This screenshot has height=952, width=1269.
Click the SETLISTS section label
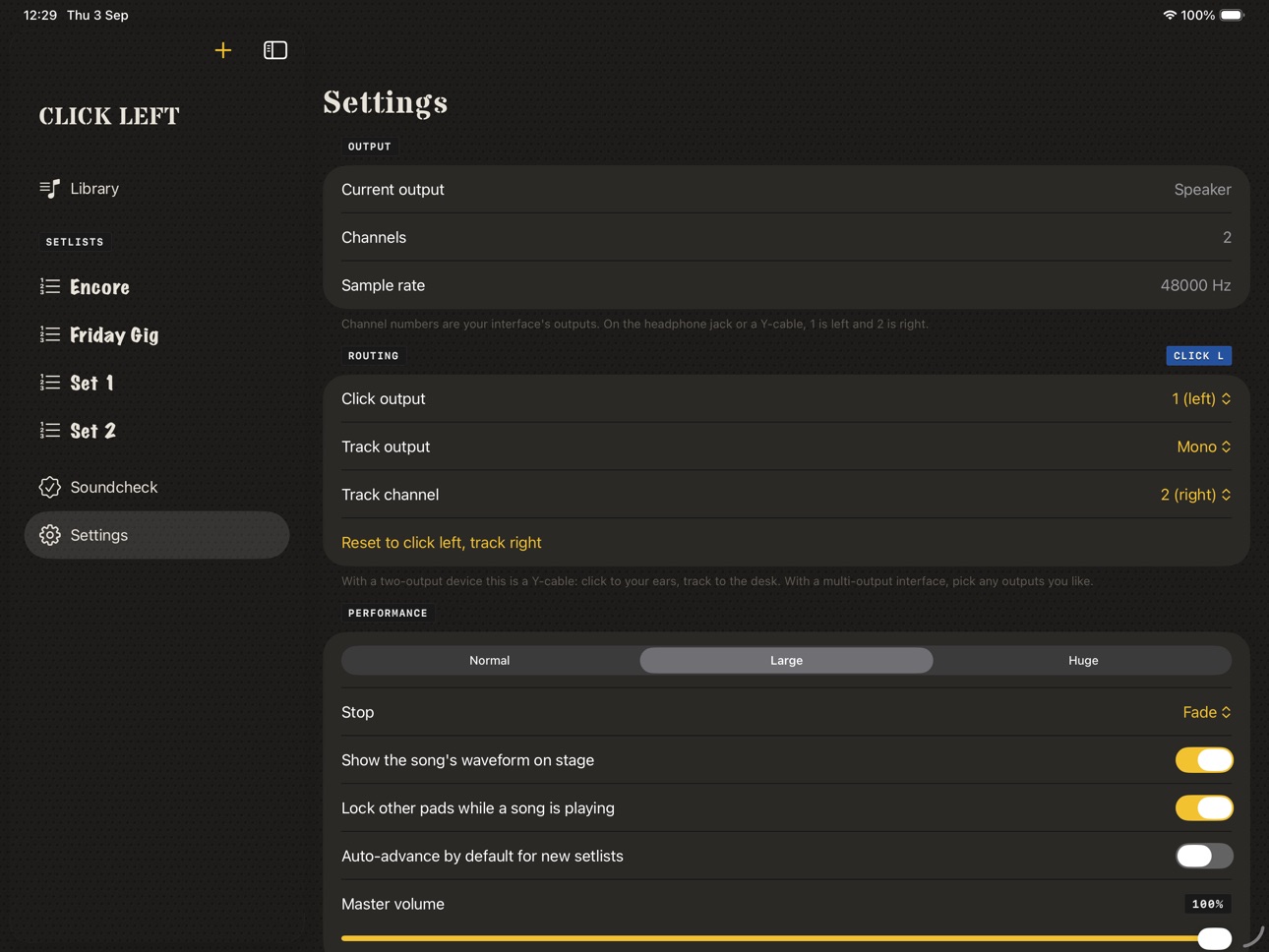pyautogui.click(x=75, y=242)
